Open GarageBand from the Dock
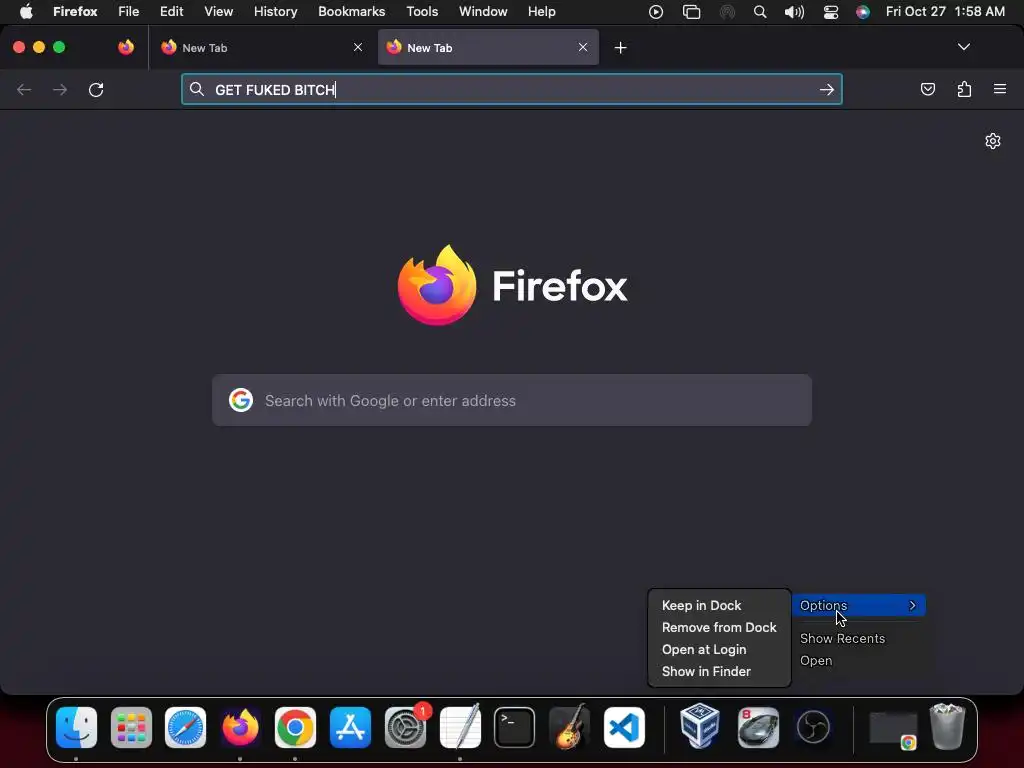 (x=569, y=727)
